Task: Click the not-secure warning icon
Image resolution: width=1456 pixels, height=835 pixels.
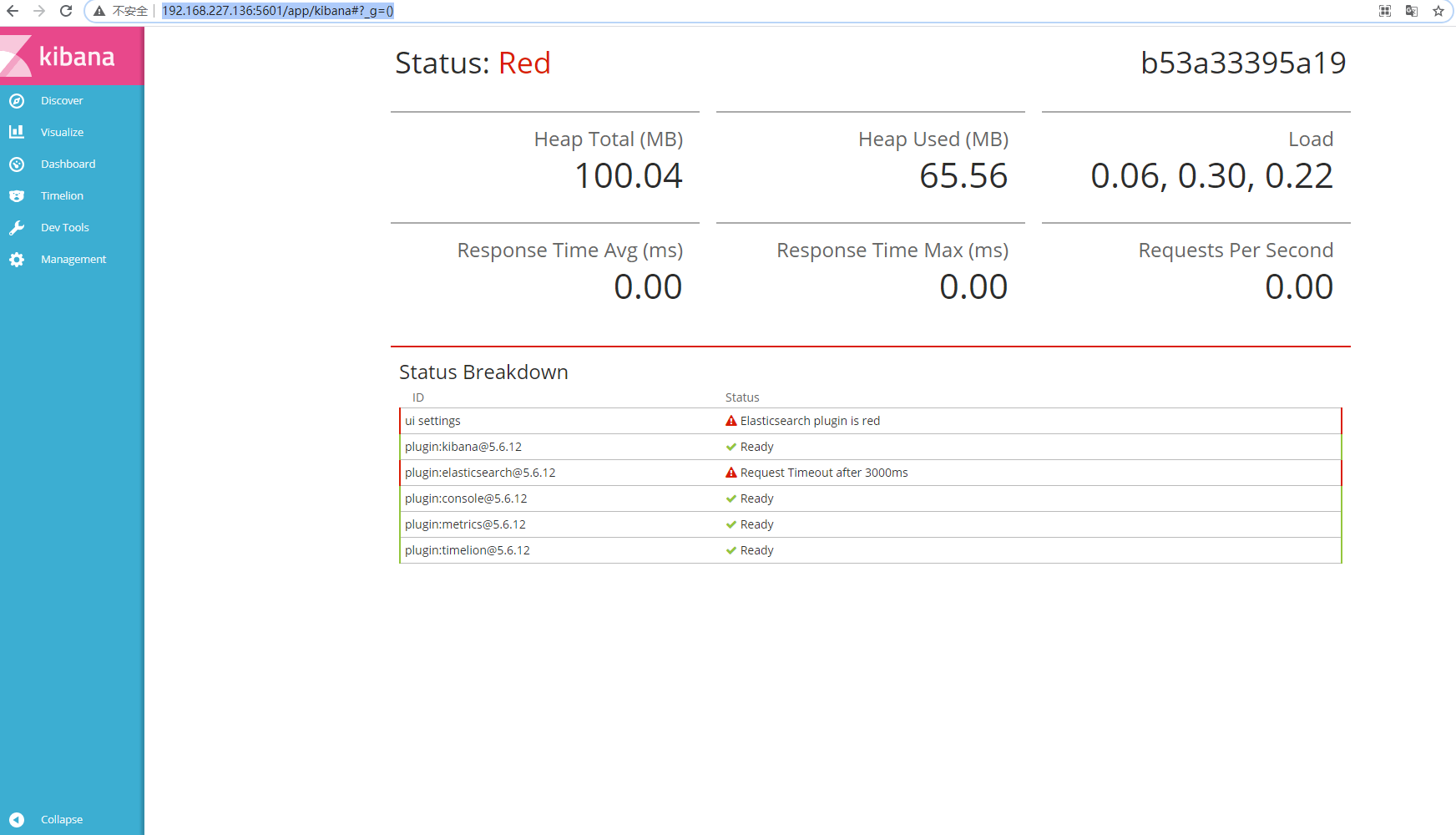Action: (99, 11)
